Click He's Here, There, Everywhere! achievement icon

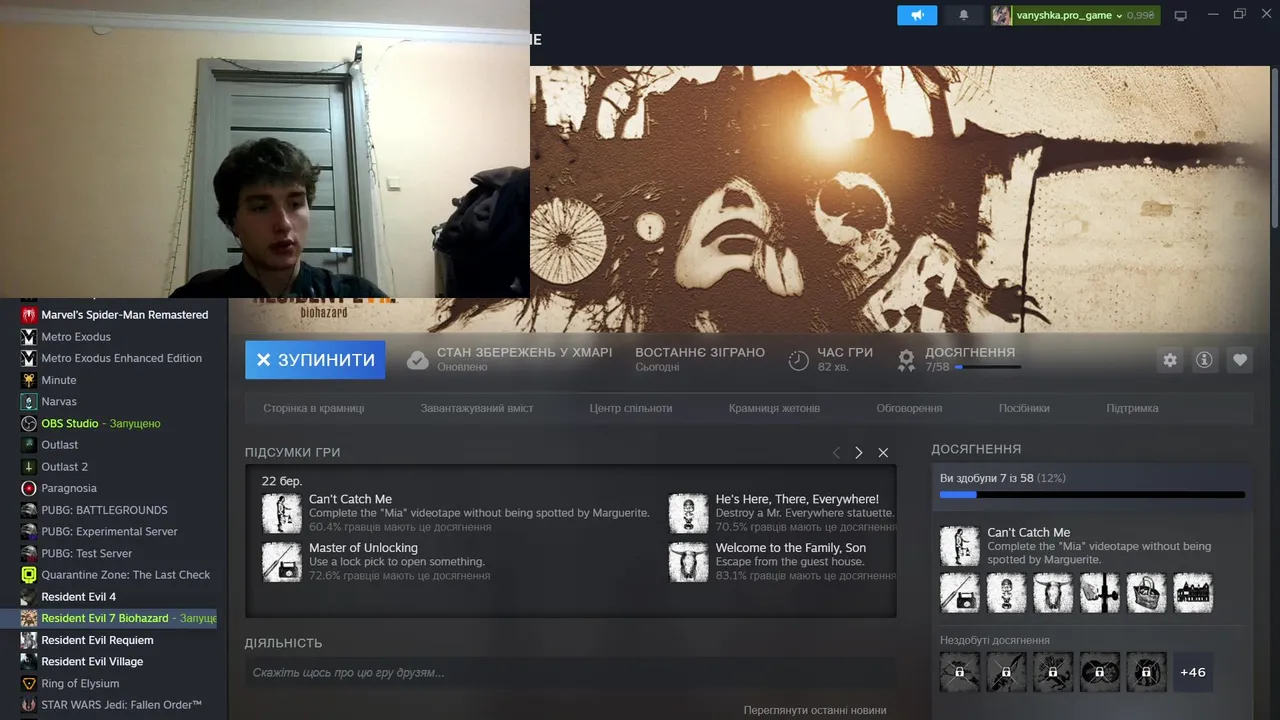[x=688, y=513]
